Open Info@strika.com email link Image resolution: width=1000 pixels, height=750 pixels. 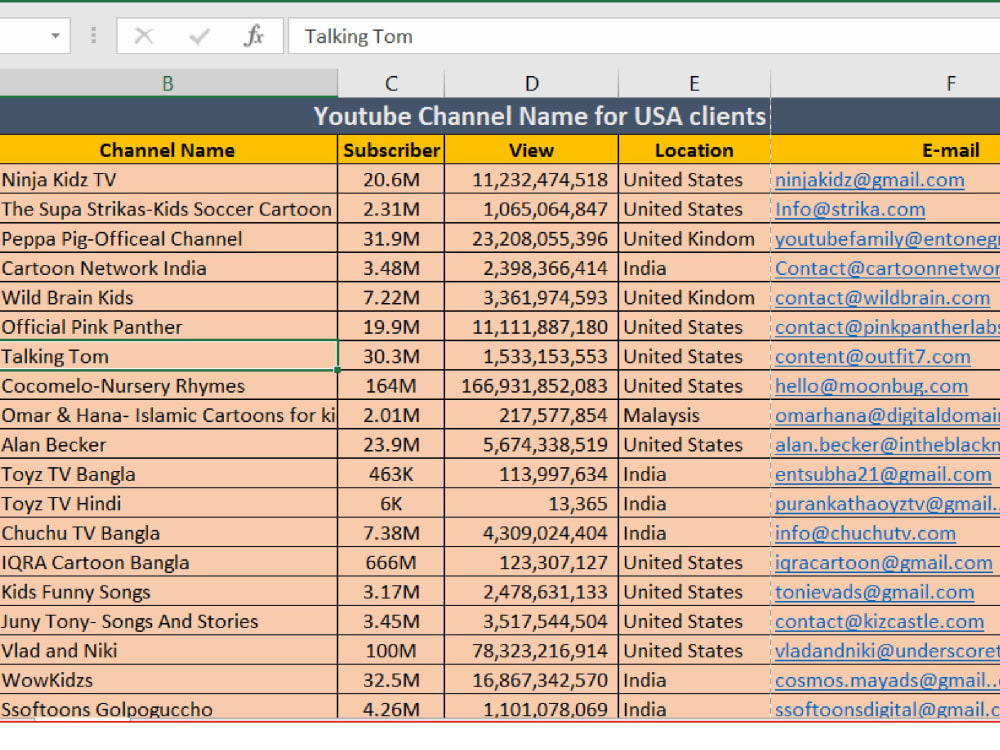pos(850,209)
